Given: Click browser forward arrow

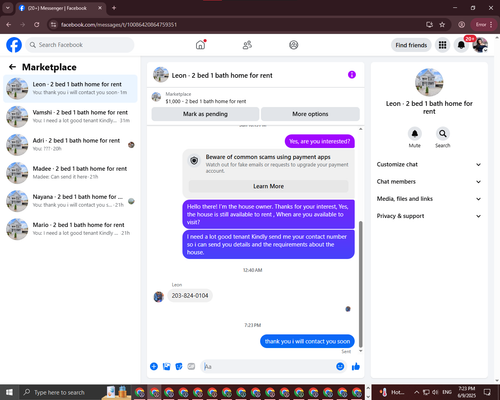Looking at the screenshot, I should [23, 25].
